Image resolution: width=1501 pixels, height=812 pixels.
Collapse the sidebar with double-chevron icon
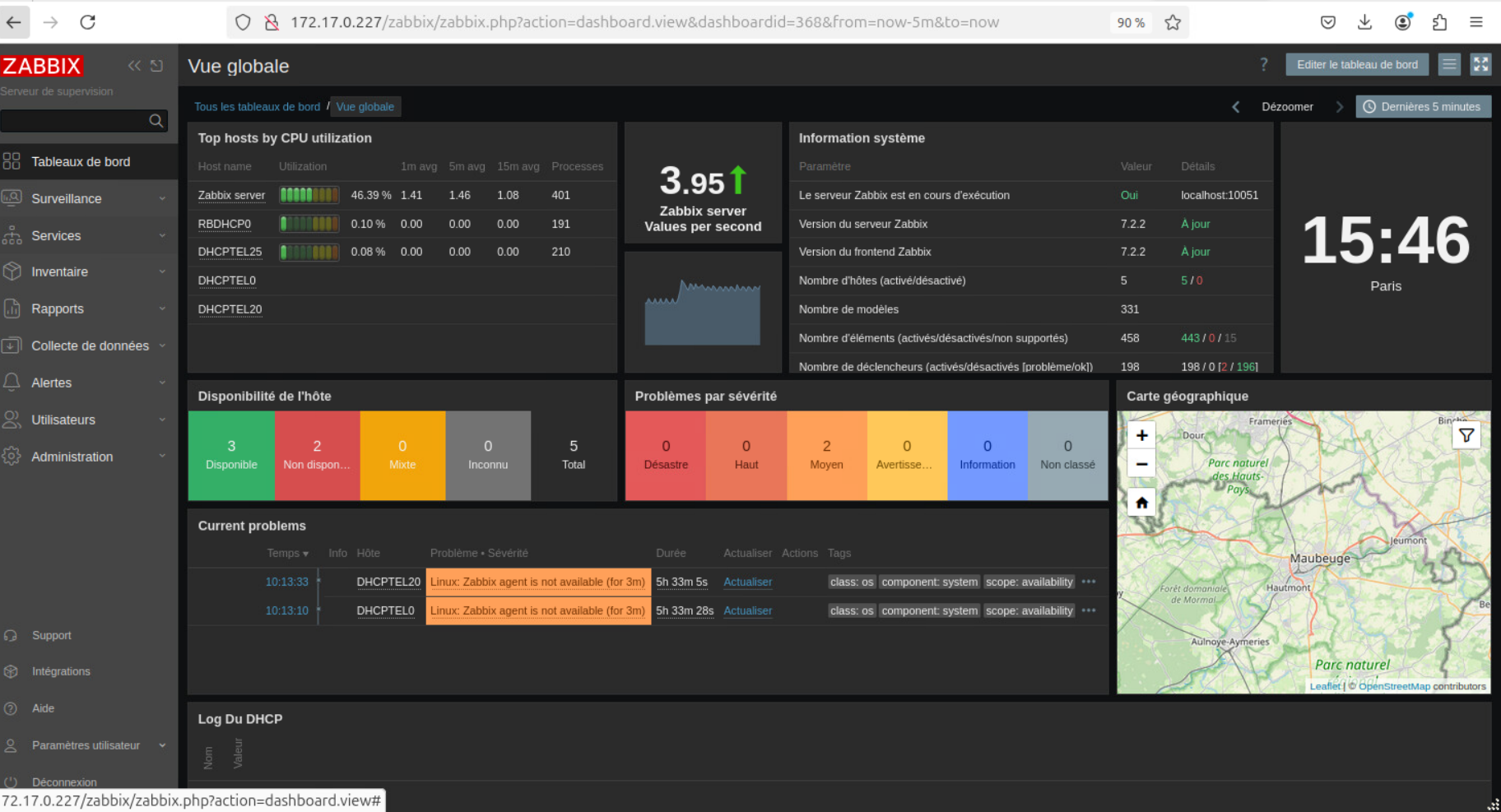[x=134, y=66]
